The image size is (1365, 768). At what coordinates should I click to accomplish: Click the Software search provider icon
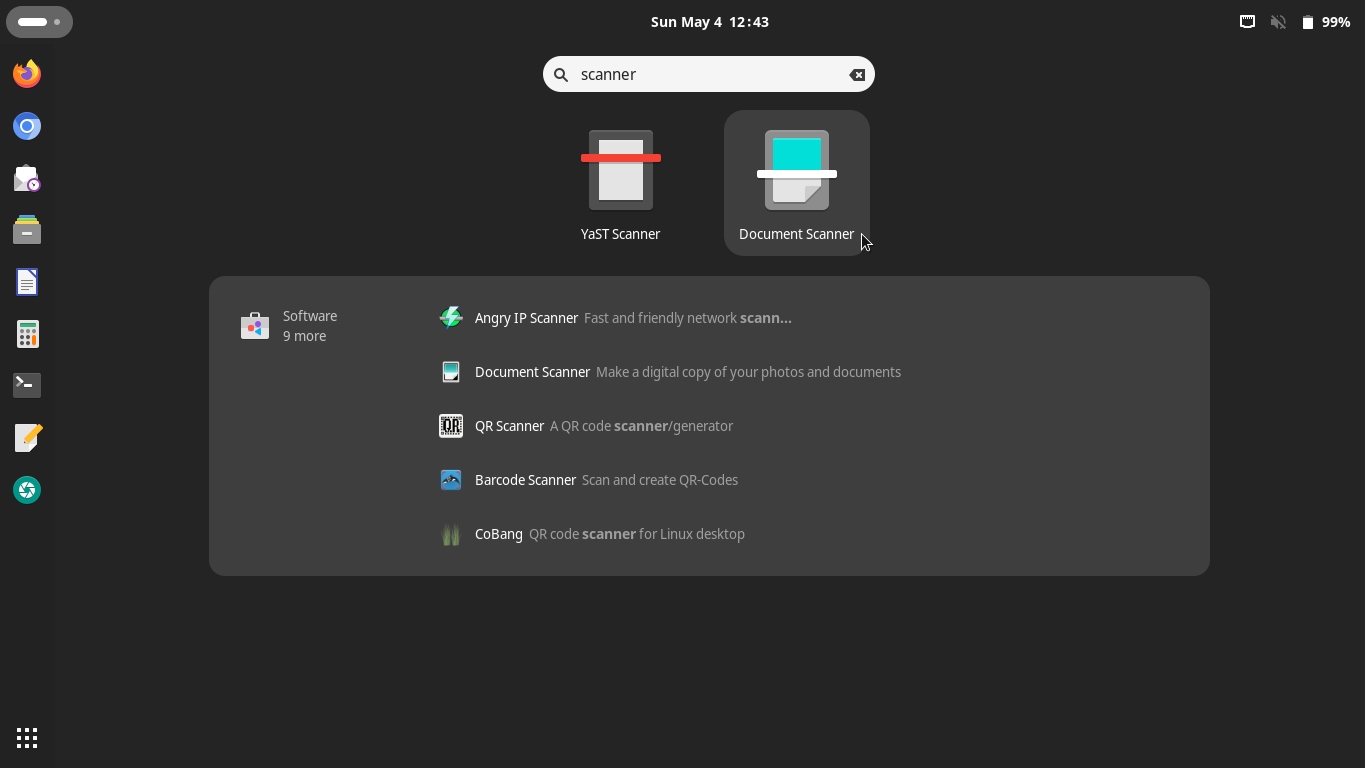[x=255, y=326]
